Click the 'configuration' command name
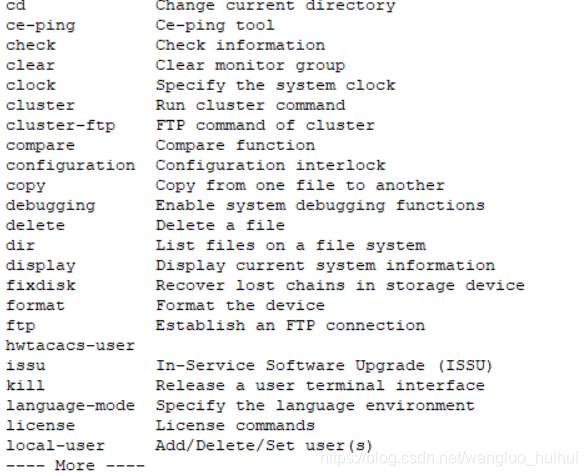This screenshot has width=587, height=476. 70,166
